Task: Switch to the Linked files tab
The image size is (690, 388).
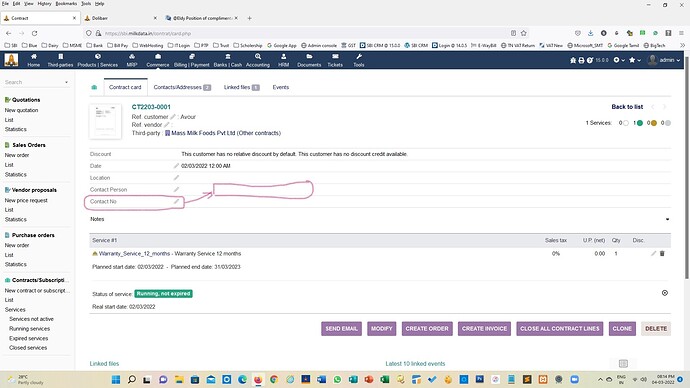Action: [x=241, y=87]
